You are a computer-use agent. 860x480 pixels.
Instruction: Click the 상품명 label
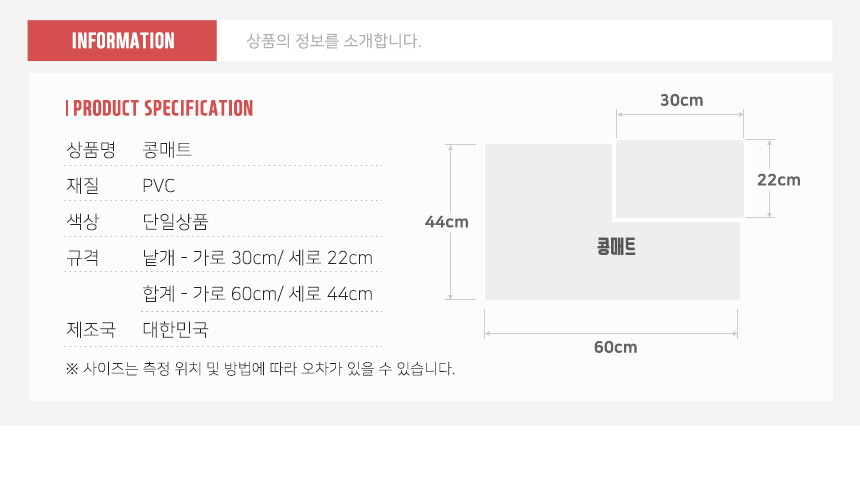point(91,149)
